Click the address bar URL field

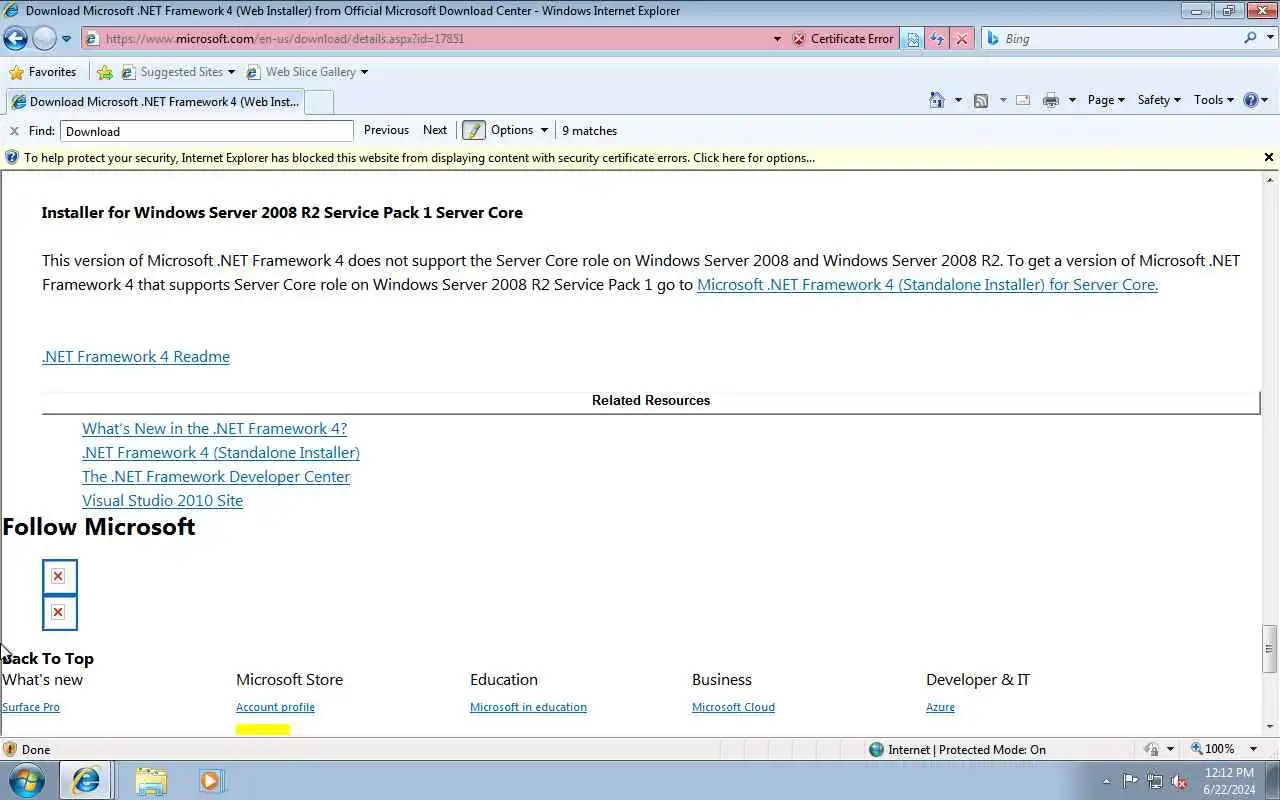click(x=425, y=39)
